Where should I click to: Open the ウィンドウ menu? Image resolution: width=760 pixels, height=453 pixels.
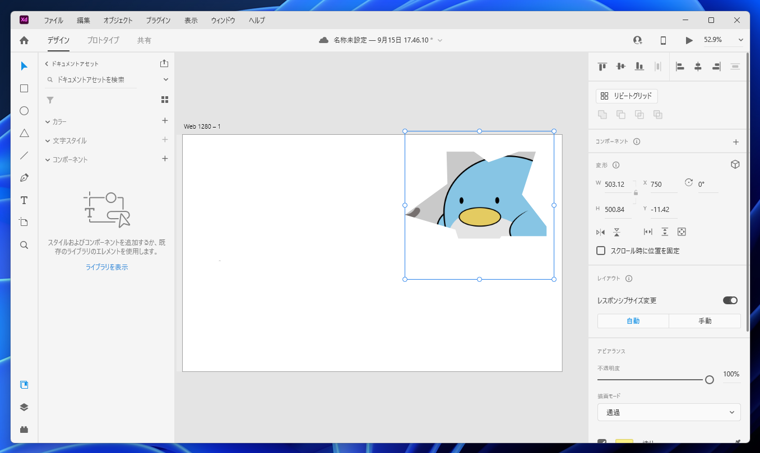coord(223,20)
